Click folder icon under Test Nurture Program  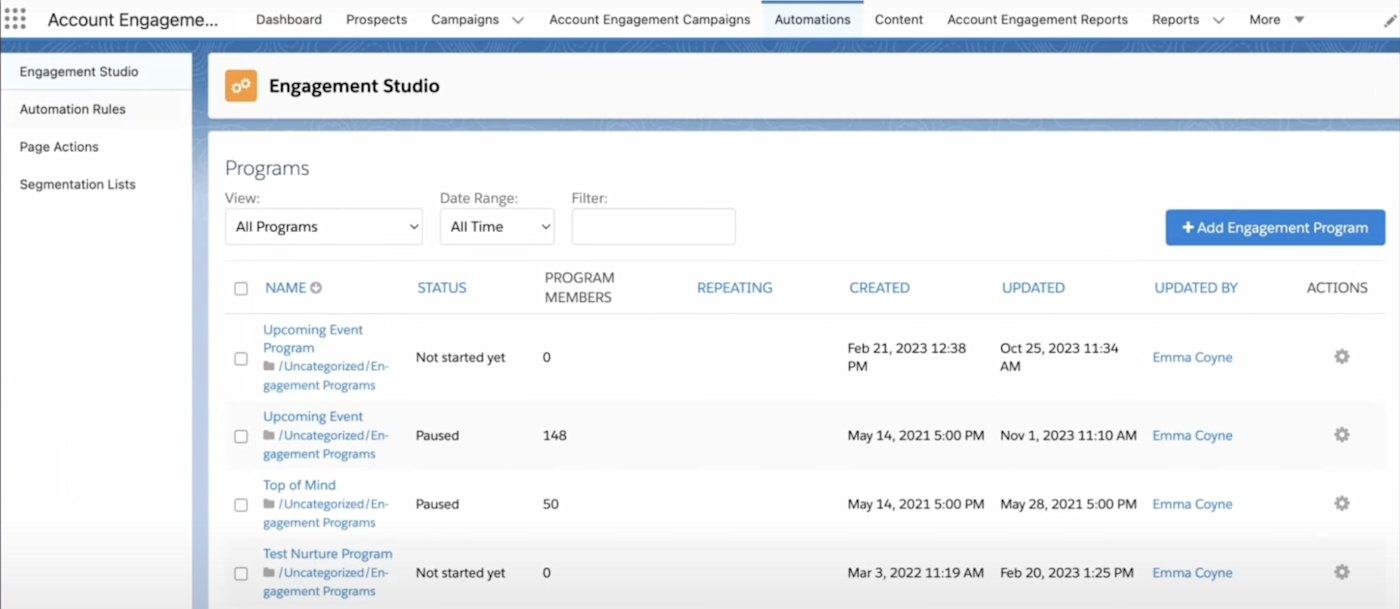269,573
